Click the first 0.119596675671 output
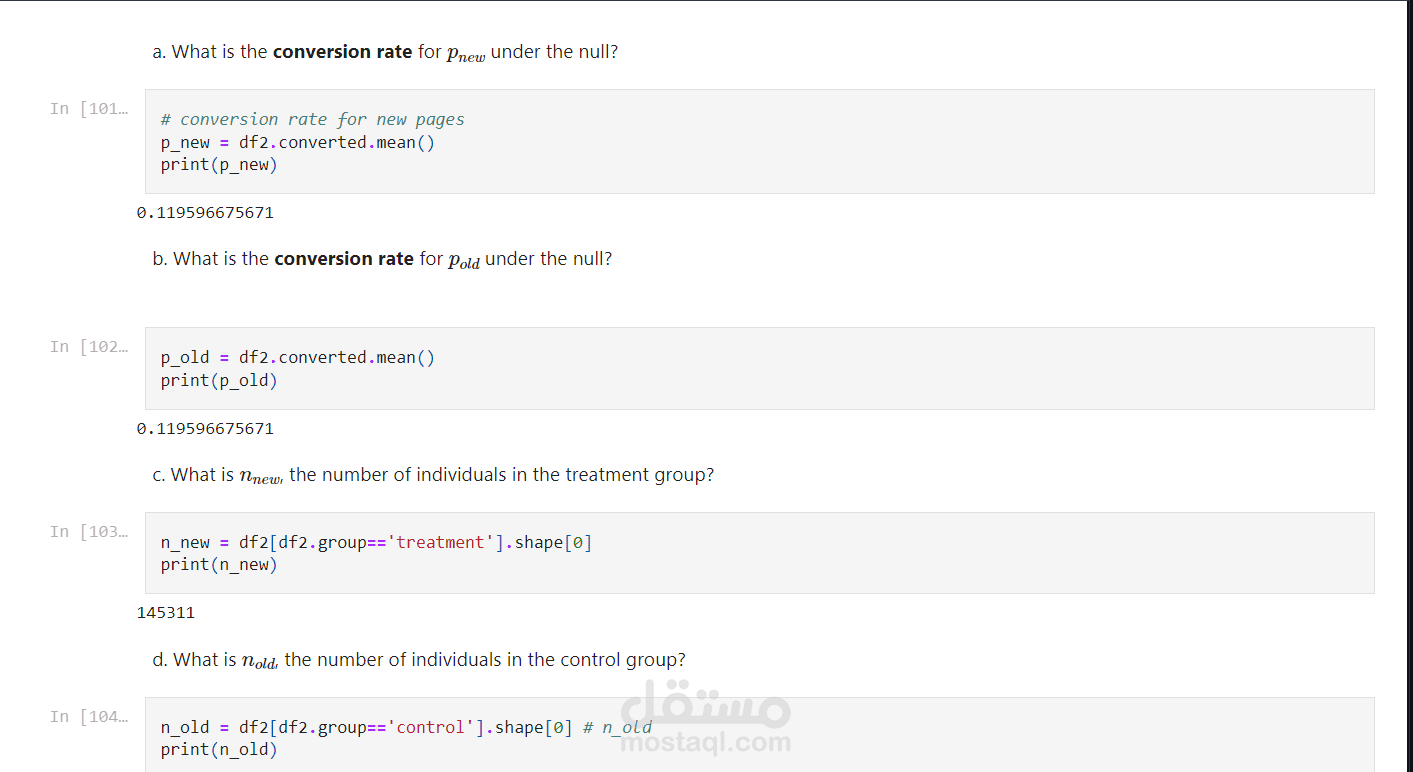This screenshot has height=772, width=1413. 205,213
